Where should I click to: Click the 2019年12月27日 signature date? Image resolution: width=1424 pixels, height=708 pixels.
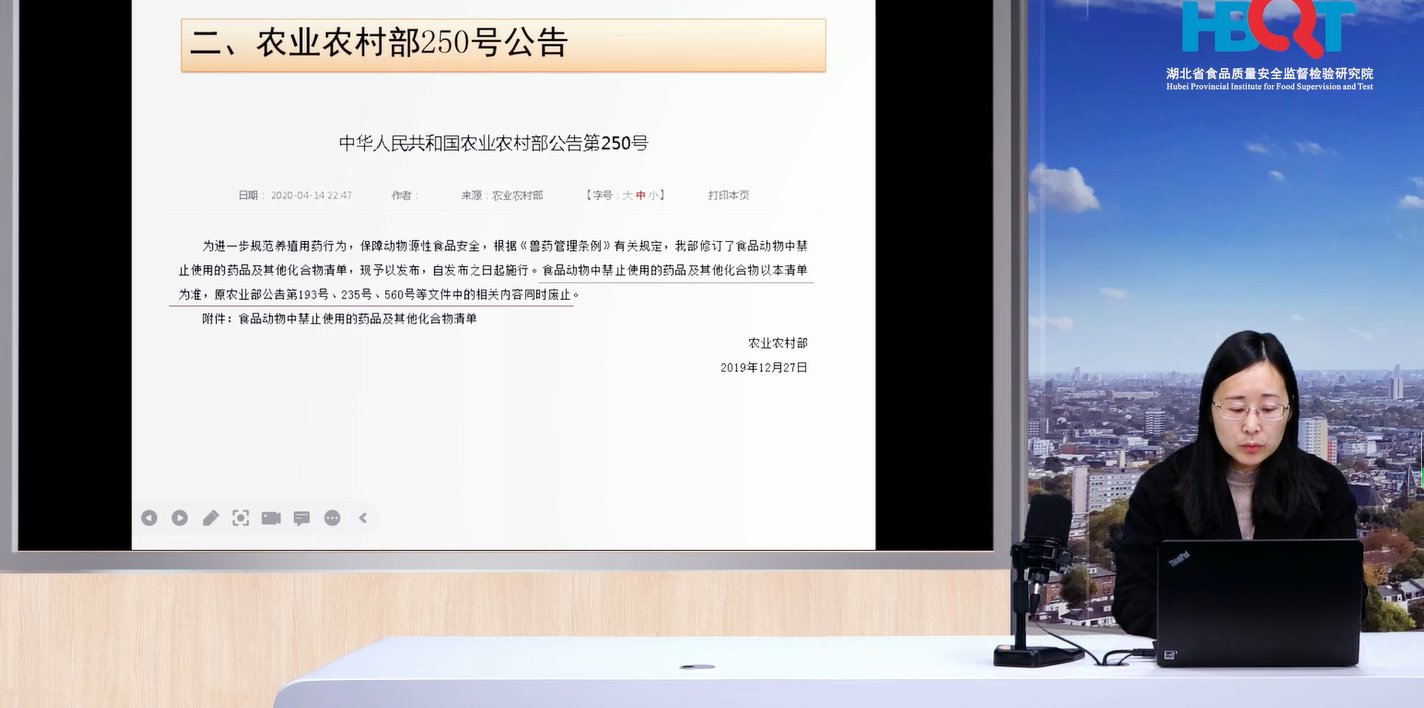pos(763,368)
